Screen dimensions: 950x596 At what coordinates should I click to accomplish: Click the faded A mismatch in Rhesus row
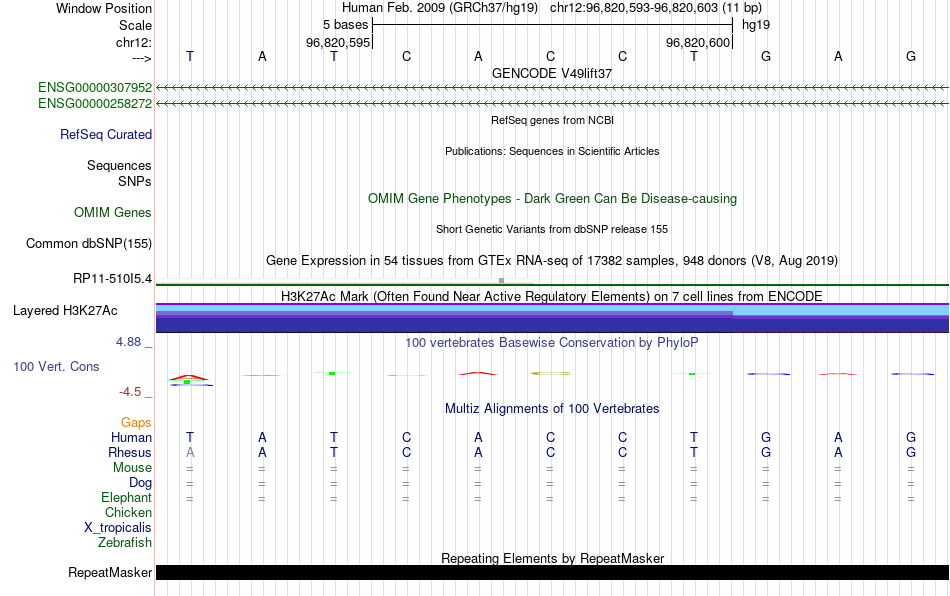click(x=190, y=452)
